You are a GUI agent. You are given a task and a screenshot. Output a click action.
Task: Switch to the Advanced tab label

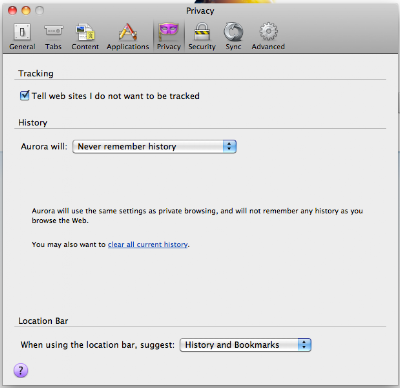point(268,47)
